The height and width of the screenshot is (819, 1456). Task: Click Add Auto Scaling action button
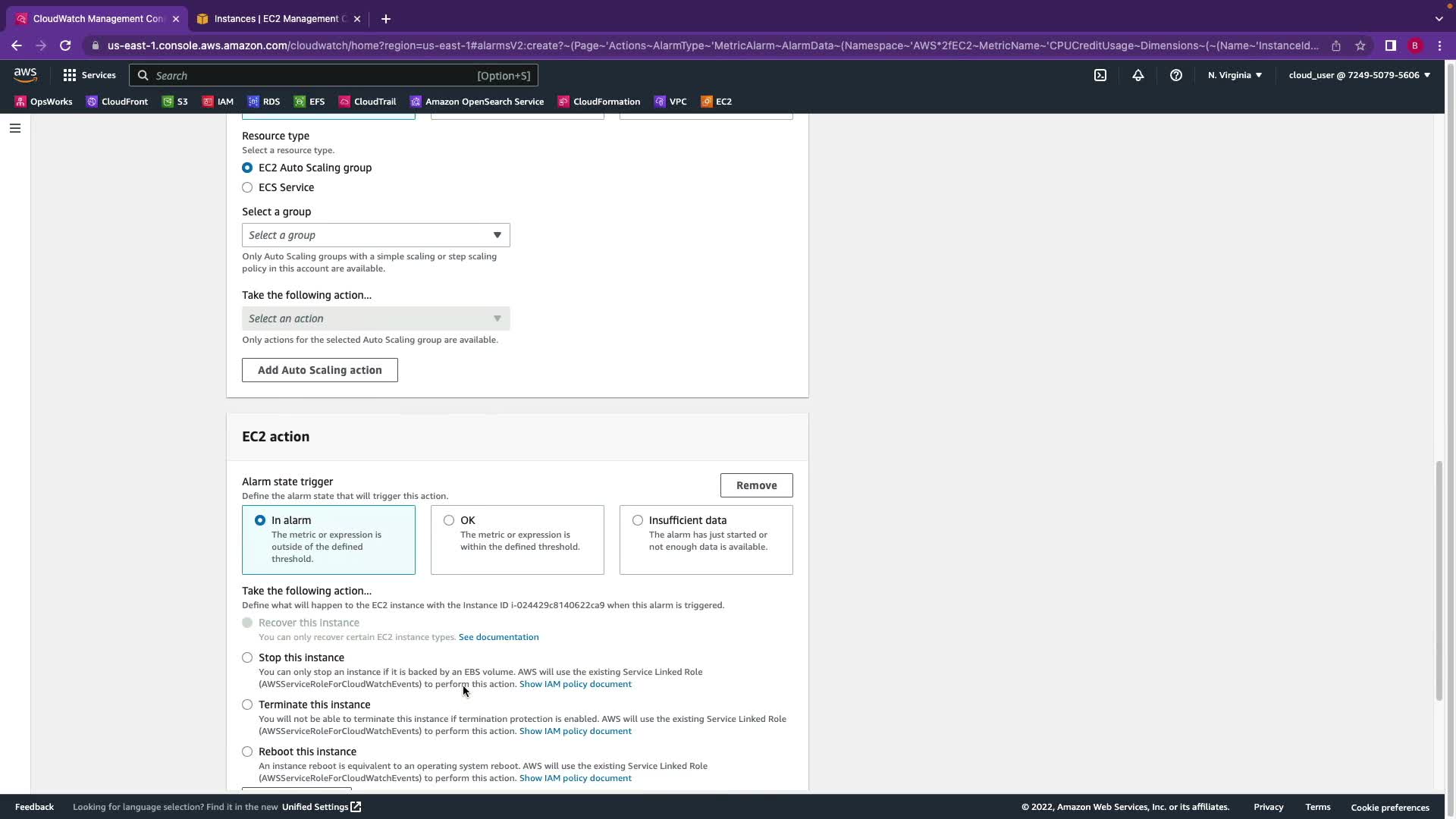pos(319,370)
